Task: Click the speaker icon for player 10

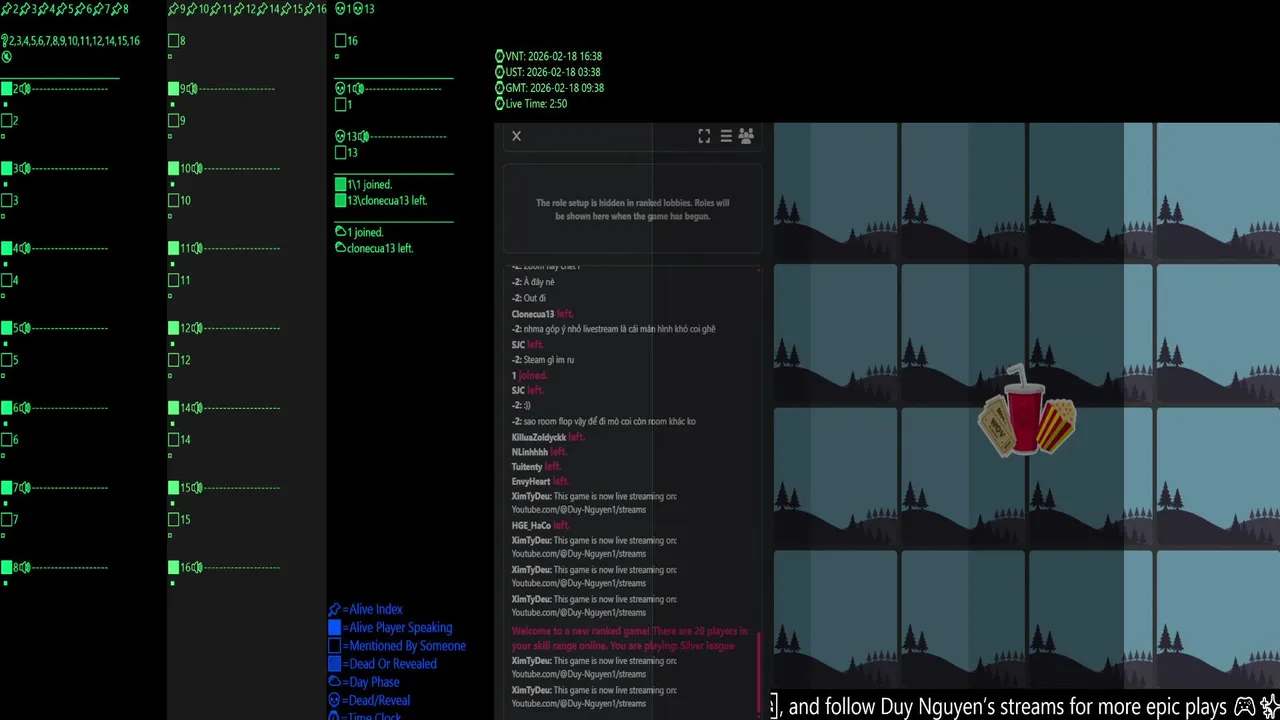Action: pyautogui.click(x=198, y=169)
